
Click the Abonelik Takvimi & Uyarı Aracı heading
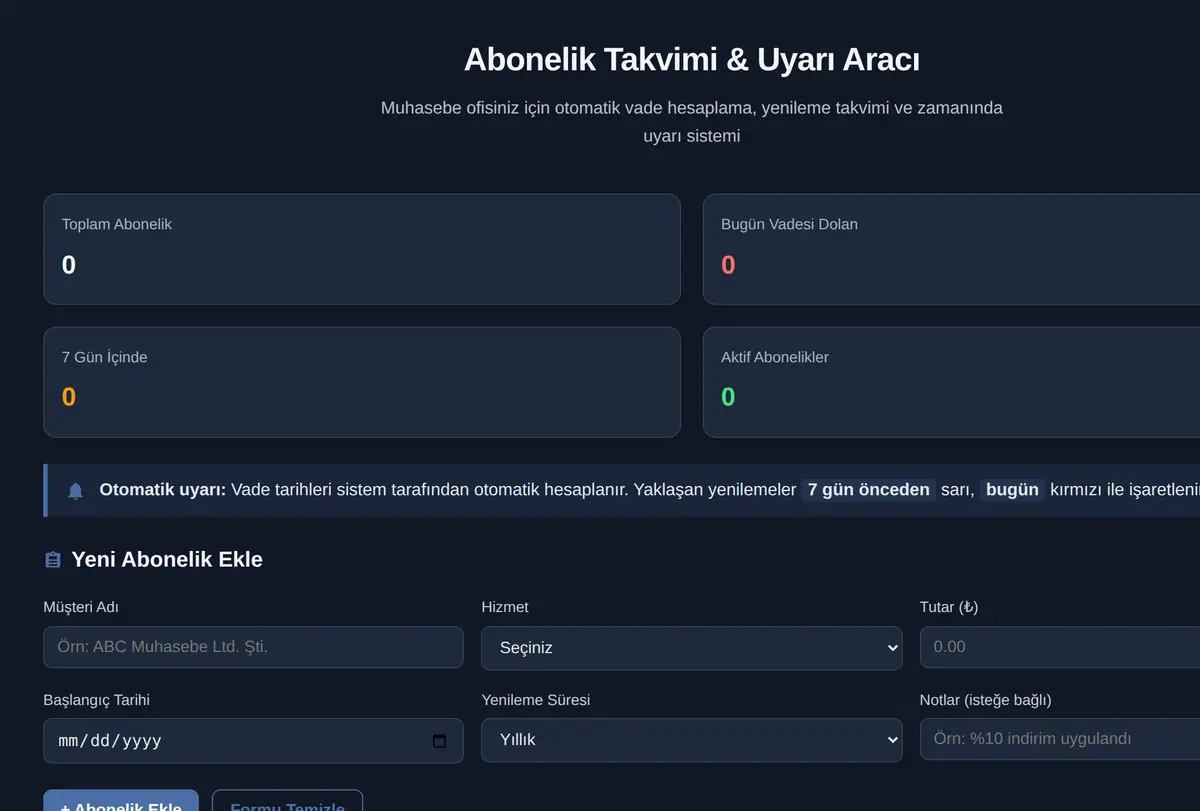click(x=692, y=60)
